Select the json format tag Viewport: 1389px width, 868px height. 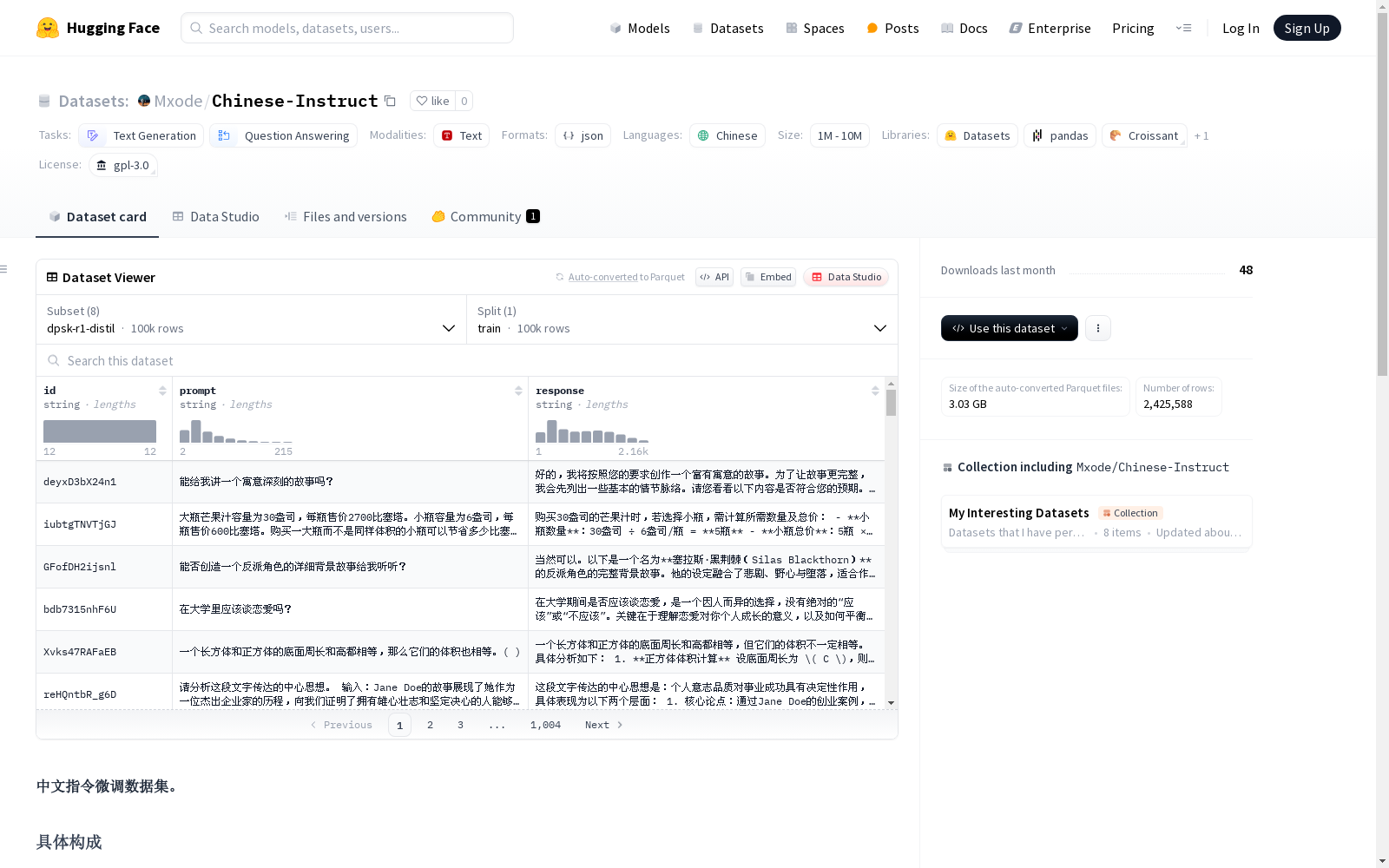(583, 135)
